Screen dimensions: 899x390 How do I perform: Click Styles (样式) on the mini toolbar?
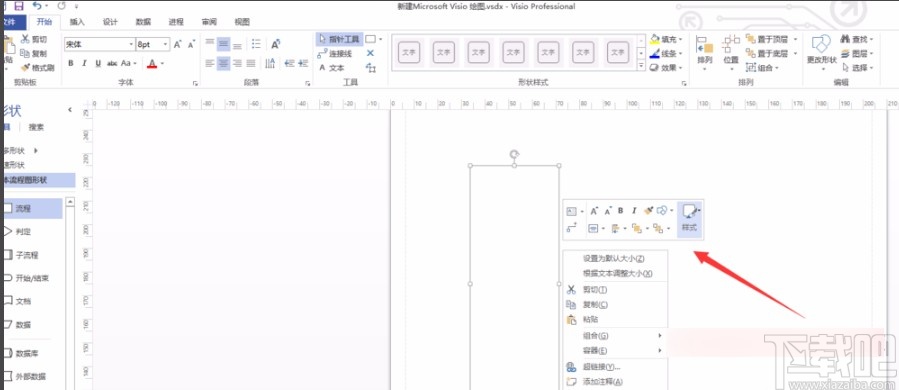click(690, 219)
